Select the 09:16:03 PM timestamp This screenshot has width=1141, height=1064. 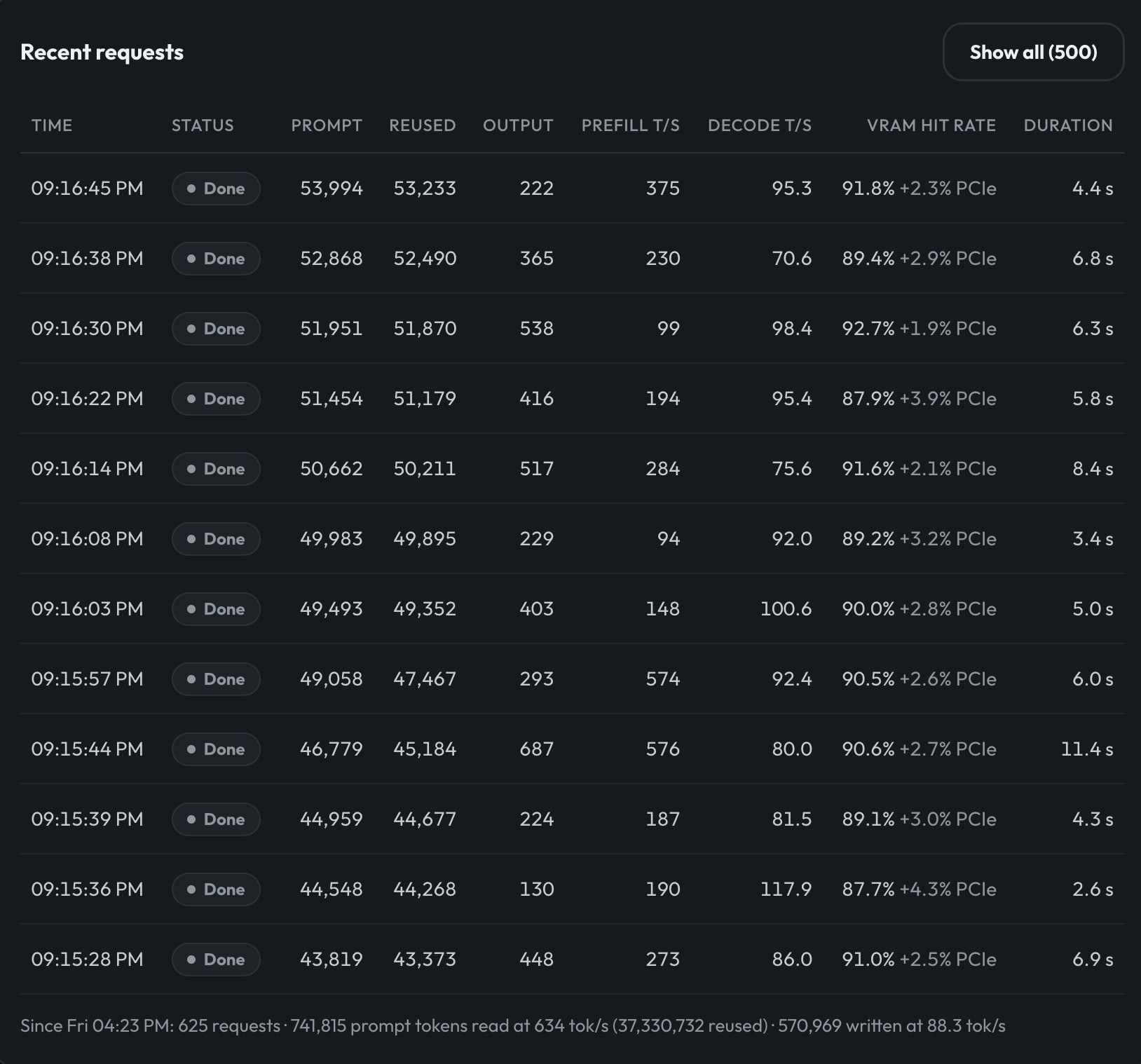[x=87, y=609]
